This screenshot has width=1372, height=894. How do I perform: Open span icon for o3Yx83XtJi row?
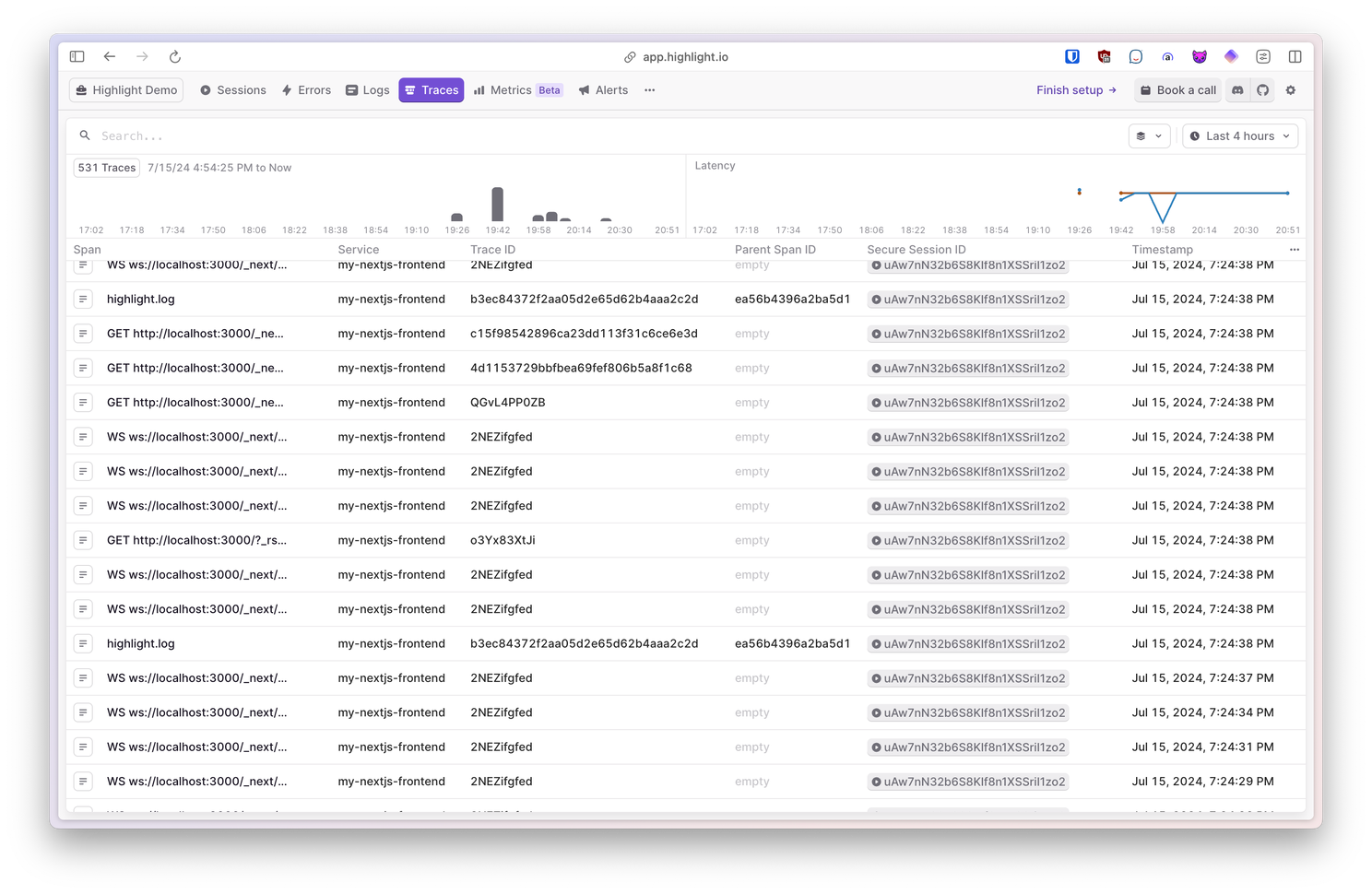tap(83, 540)
